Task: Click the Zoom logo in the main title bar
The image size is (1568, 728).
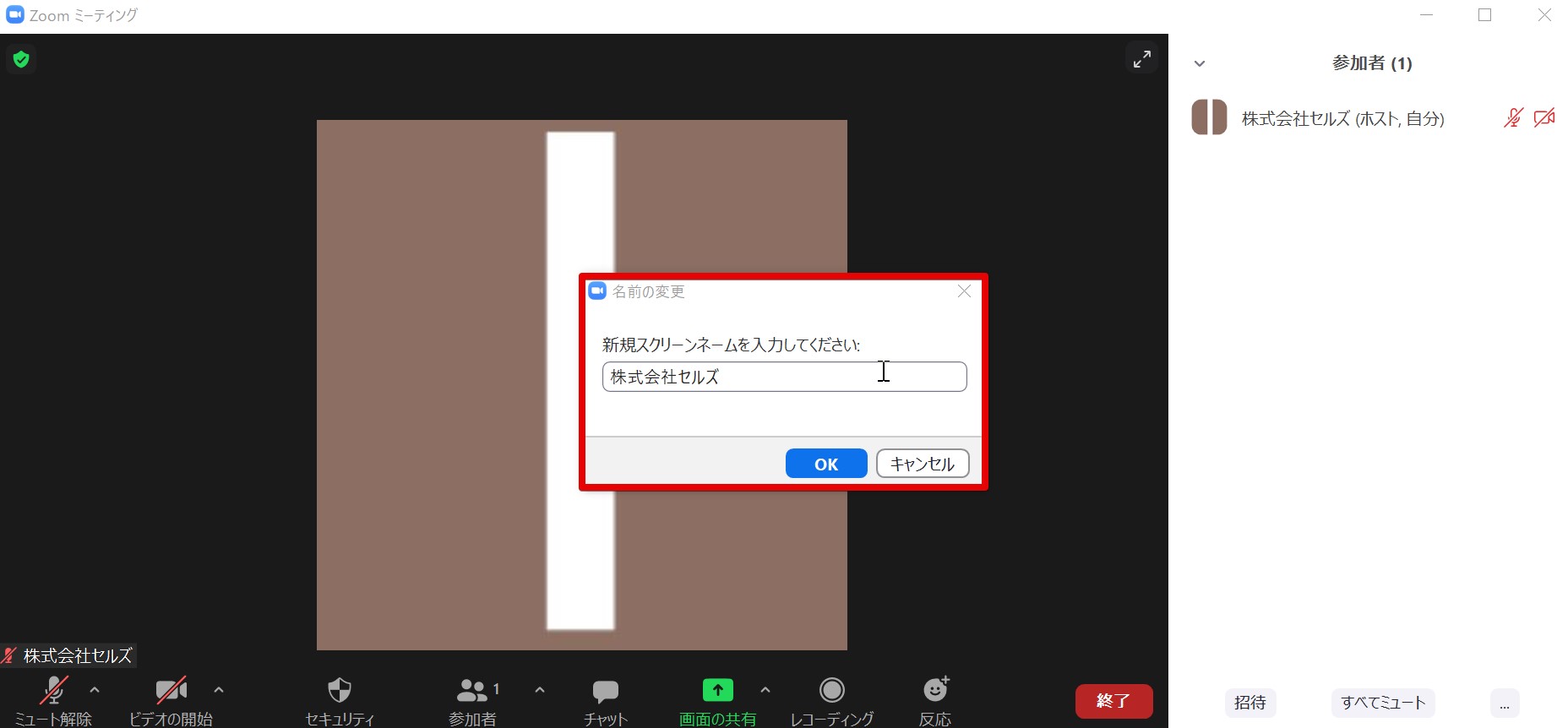Action: pyautogui.click(x=15, y=15)
